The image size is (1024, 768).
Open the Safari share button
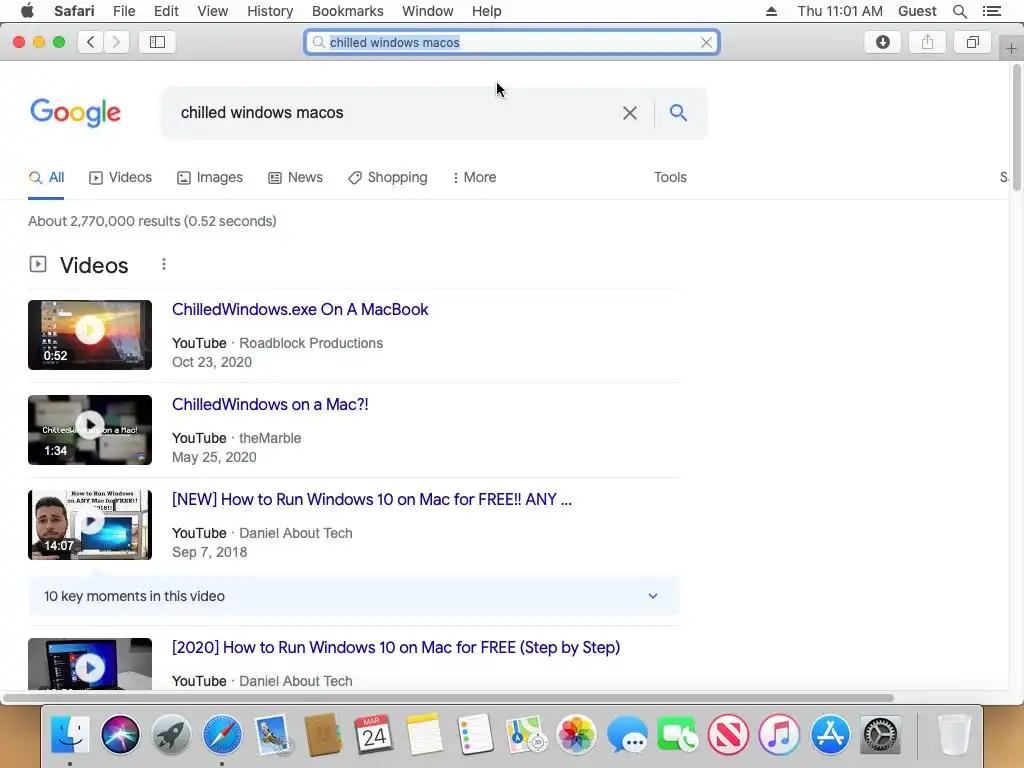tap(927, 42)
